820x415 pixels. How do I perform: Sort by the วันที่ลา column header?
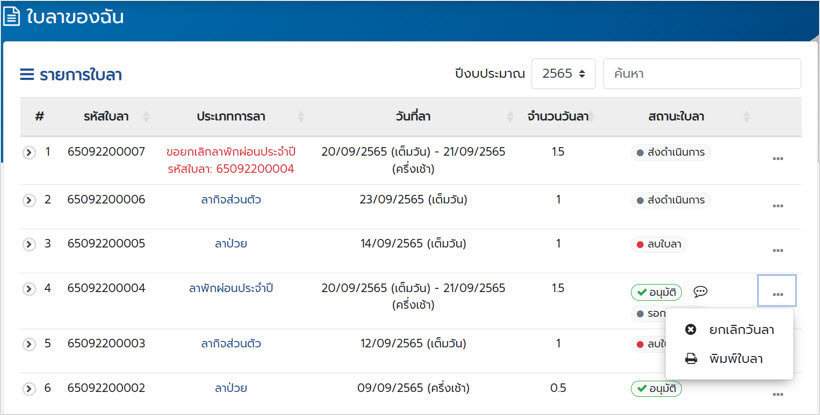click(x=413, y=117)
